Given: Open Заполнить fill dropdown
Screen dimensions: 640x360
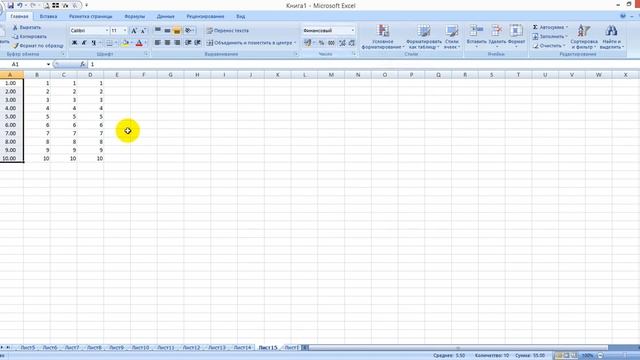Looking at the screenshot, I should [550, 36].
